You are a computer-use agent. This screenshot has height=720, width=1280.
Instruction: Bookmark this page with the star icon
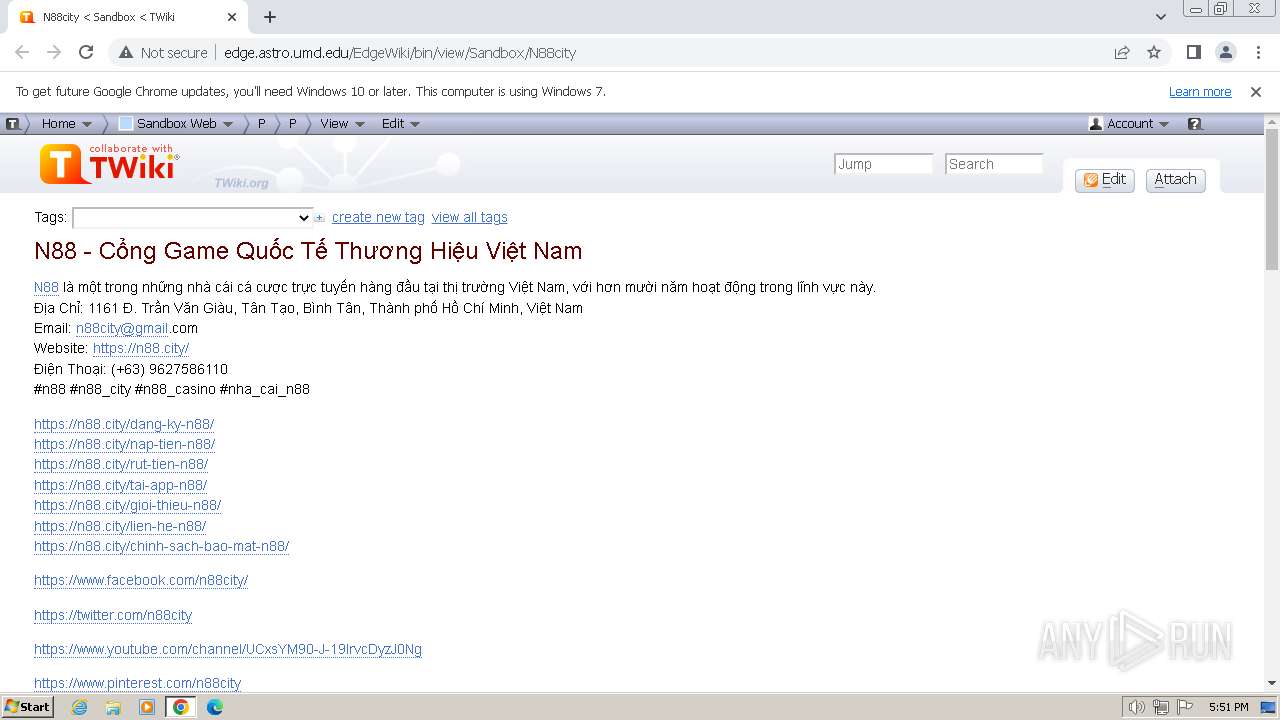(1154, 52)
